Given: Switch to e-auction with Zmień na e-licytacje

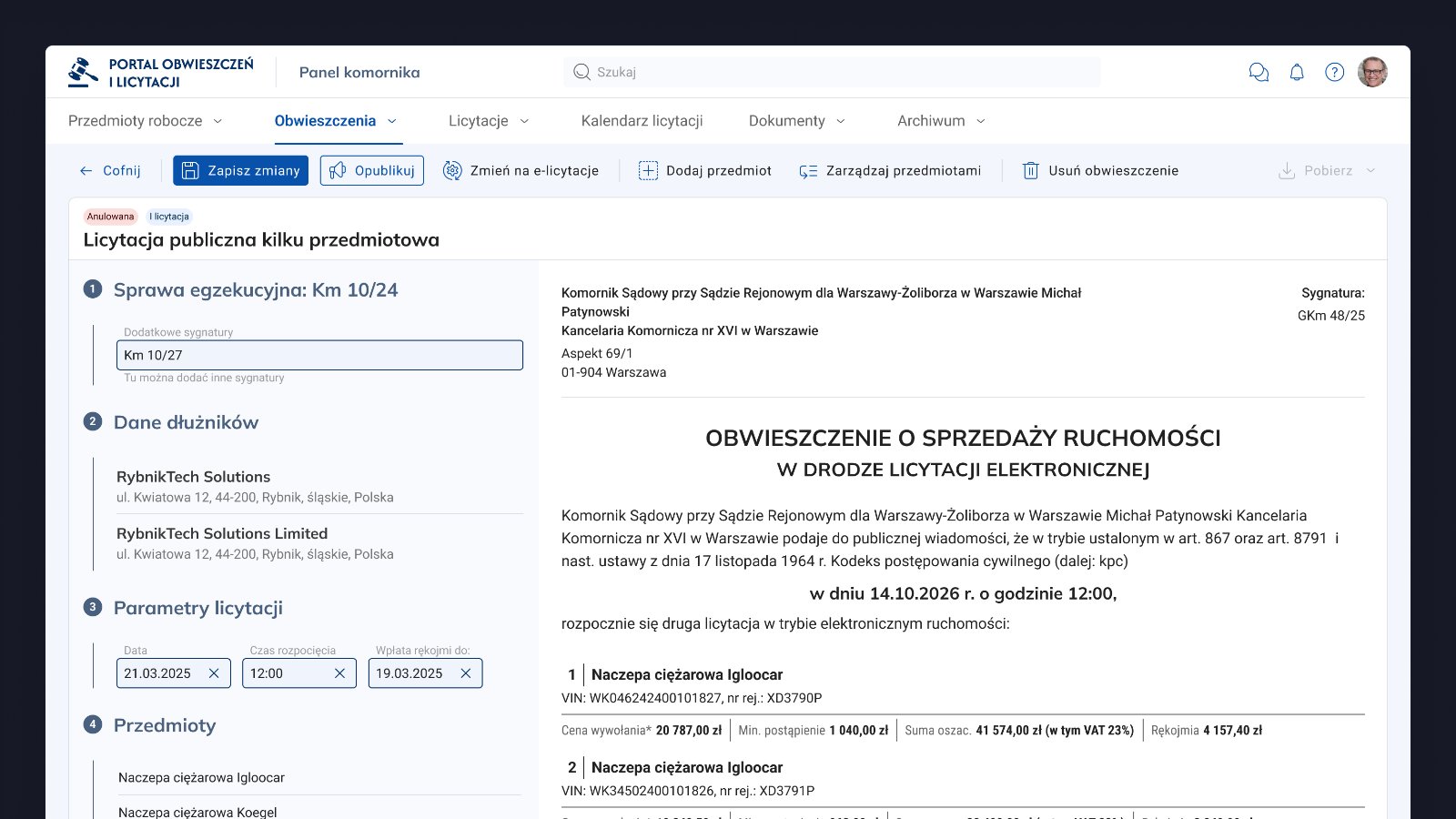Looking at the screenshot, I should click(x=521, y=171).
